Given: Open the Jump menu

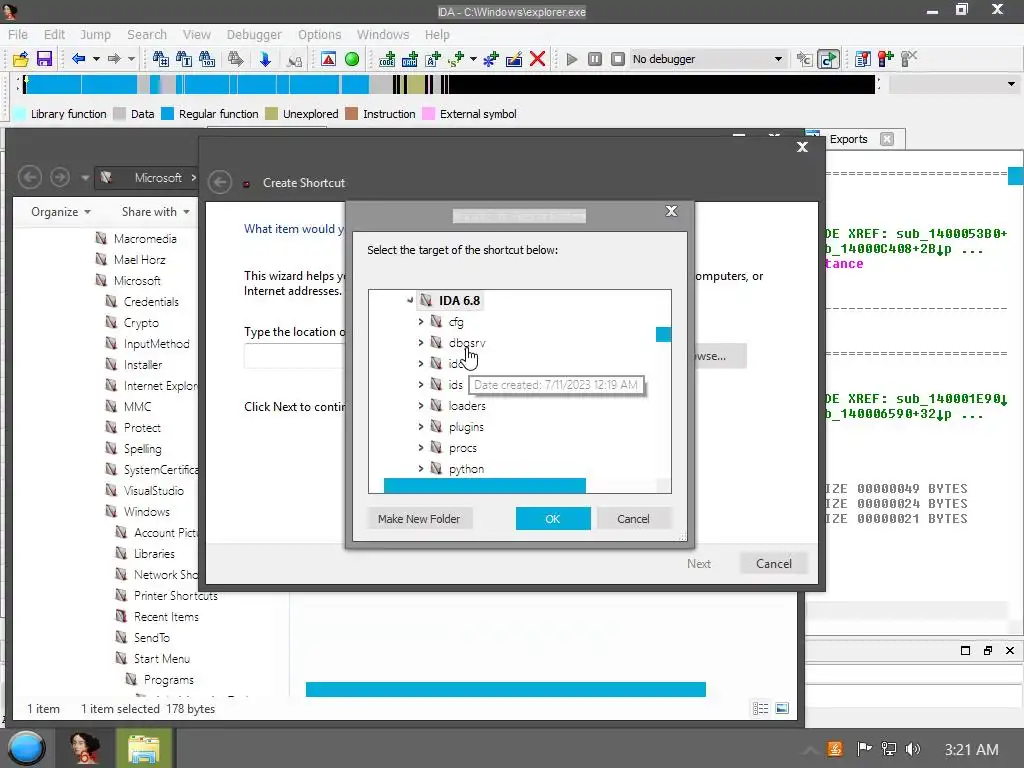Looking at the screenshot, I should [95, 35].
